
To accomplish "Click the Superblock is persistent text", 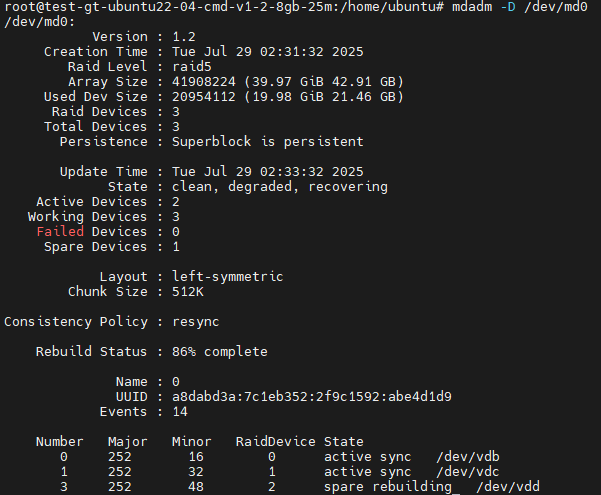I will tap(268, 142).
